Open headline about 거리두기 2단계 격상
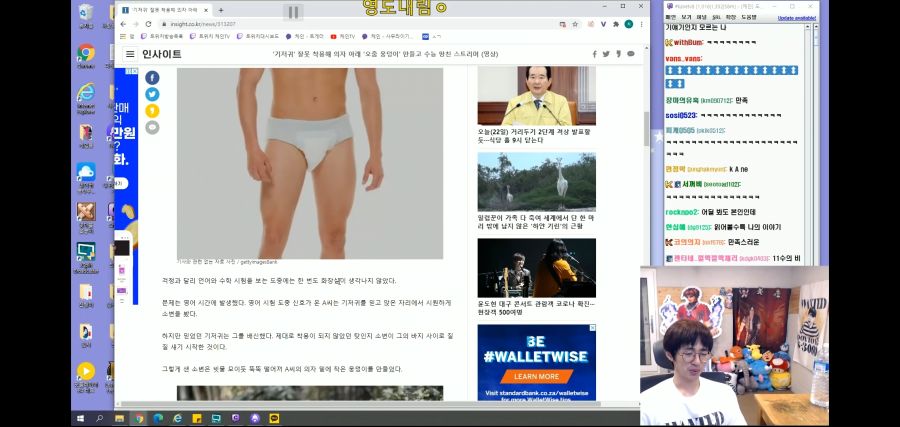The image size is (900, 427). [x=534, y=135]
